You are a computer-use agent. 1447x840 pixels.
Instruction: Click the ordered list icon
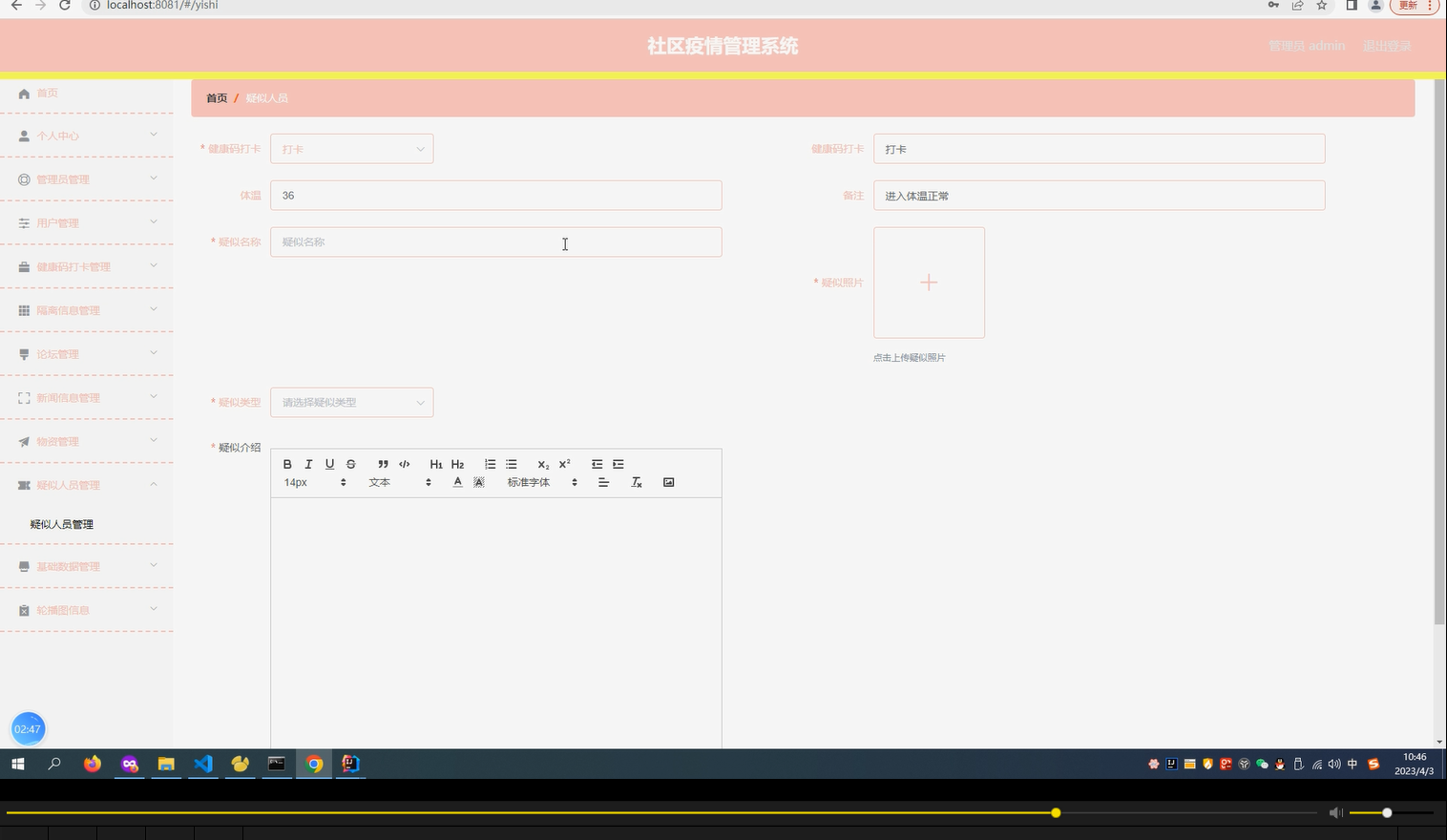point(490,464)
